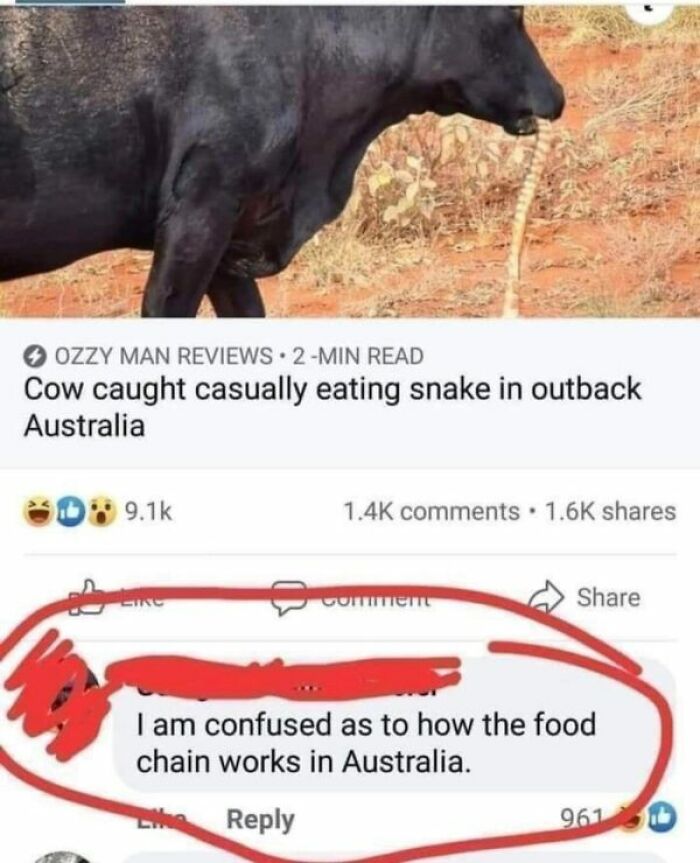
Task: Open the cow photo thumbnail
Action: (350, 159)
